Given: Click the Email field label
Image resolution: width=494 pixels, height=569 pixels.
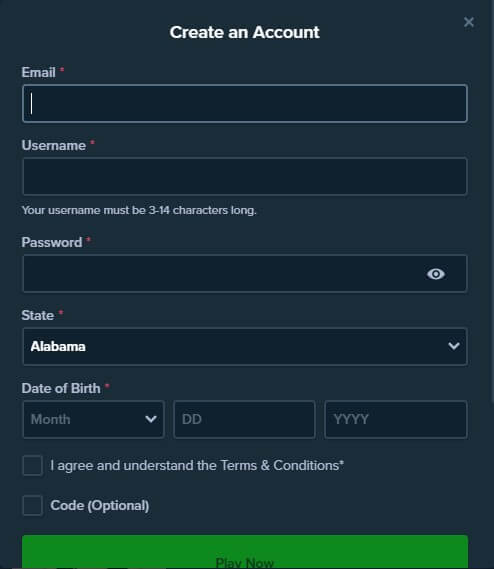Looking at the screenshot, I should tap(38, 73).
